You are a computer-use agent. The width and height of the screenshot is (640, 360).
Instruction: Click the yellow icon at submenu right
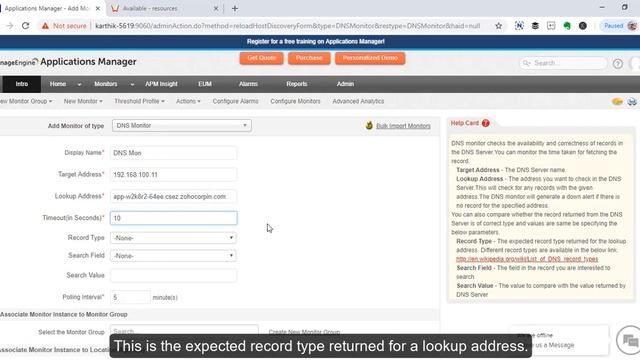click(x=617, y=101)
